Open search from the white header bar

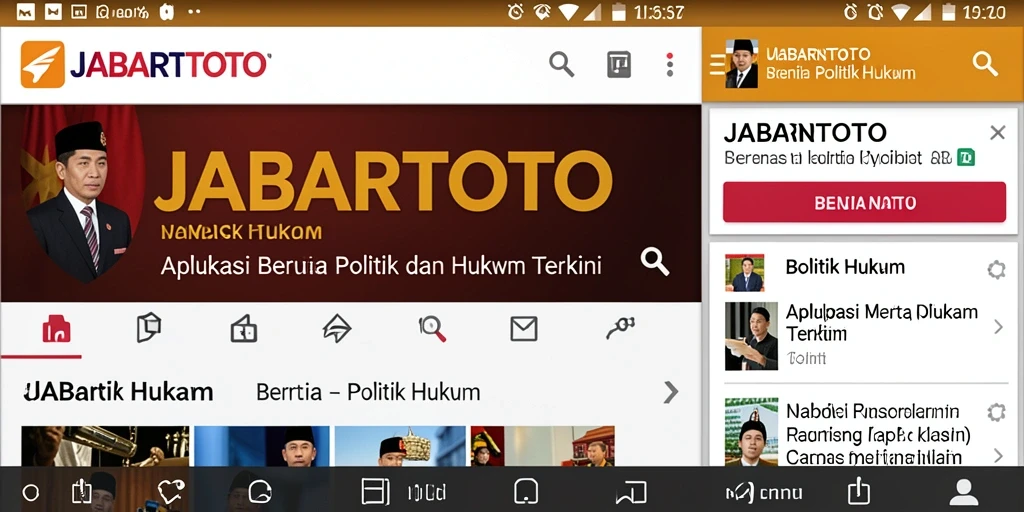click(561, 65)
